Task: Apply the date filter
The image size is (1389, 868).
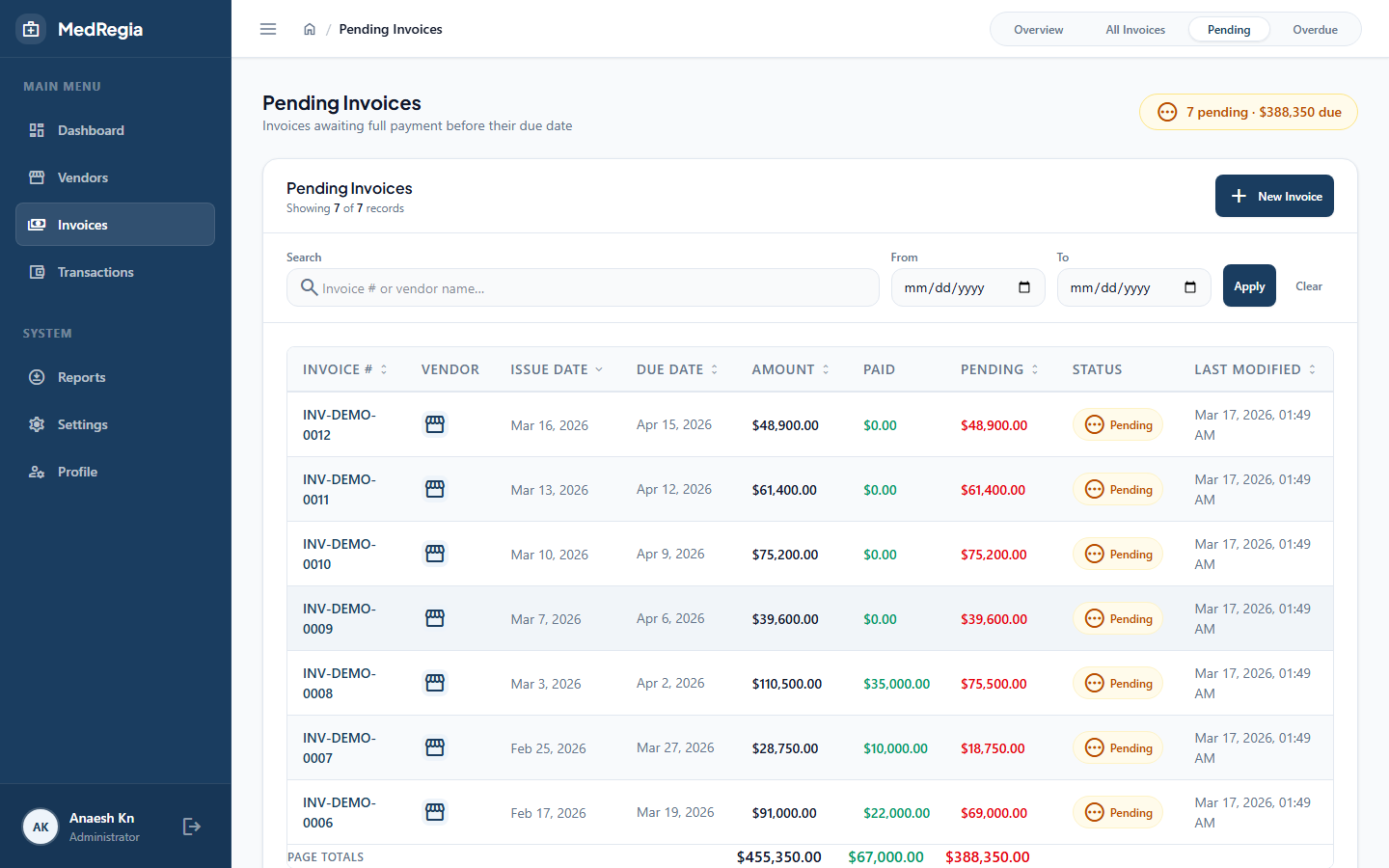Action: (x=1249, y=285)
